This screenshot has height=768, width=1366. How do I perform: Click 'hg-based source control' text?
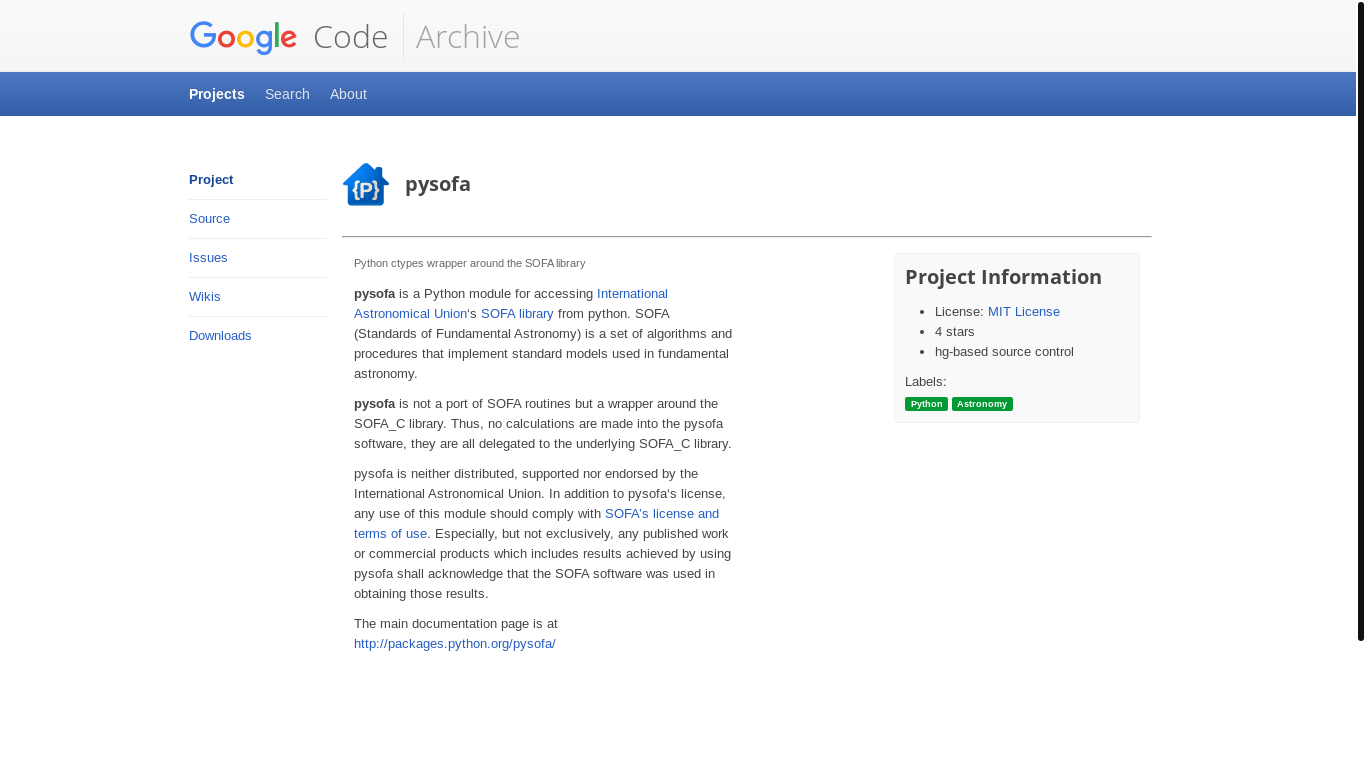pyautogui.click(x=1004, y=351)
